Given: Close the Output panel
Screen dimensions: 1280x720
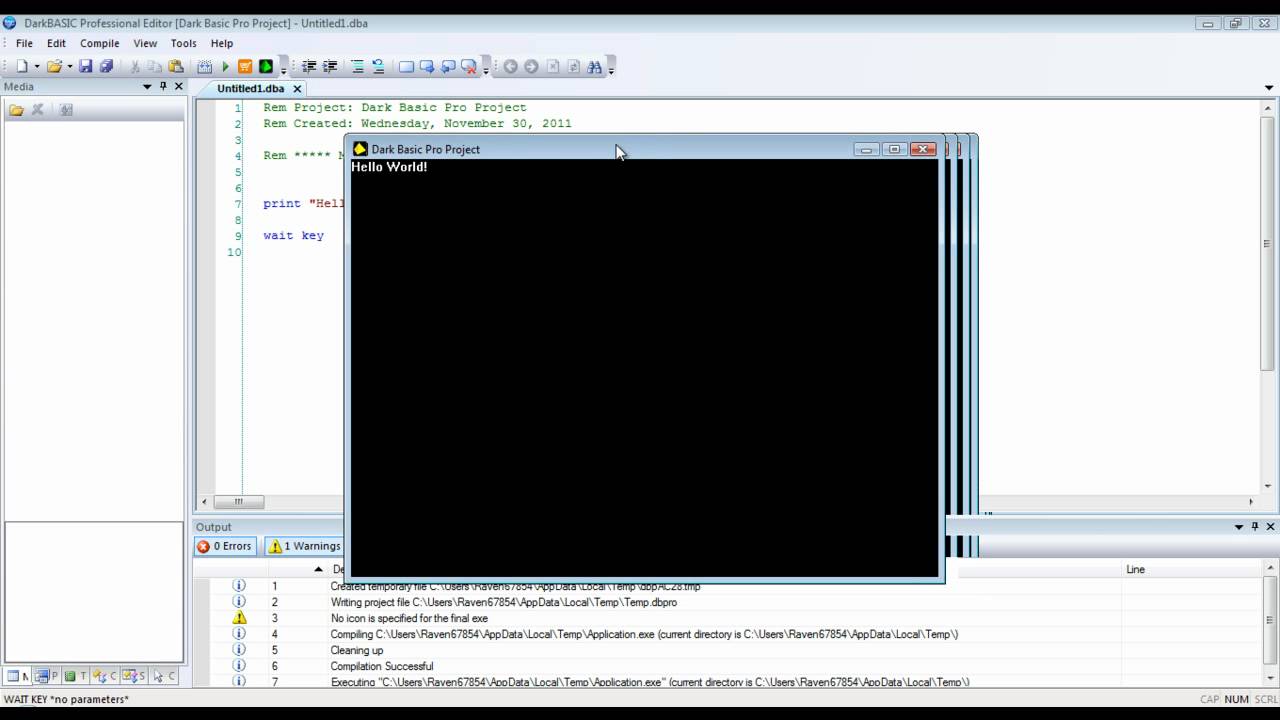Looking at the screenshot, I should click(1271, 526).
